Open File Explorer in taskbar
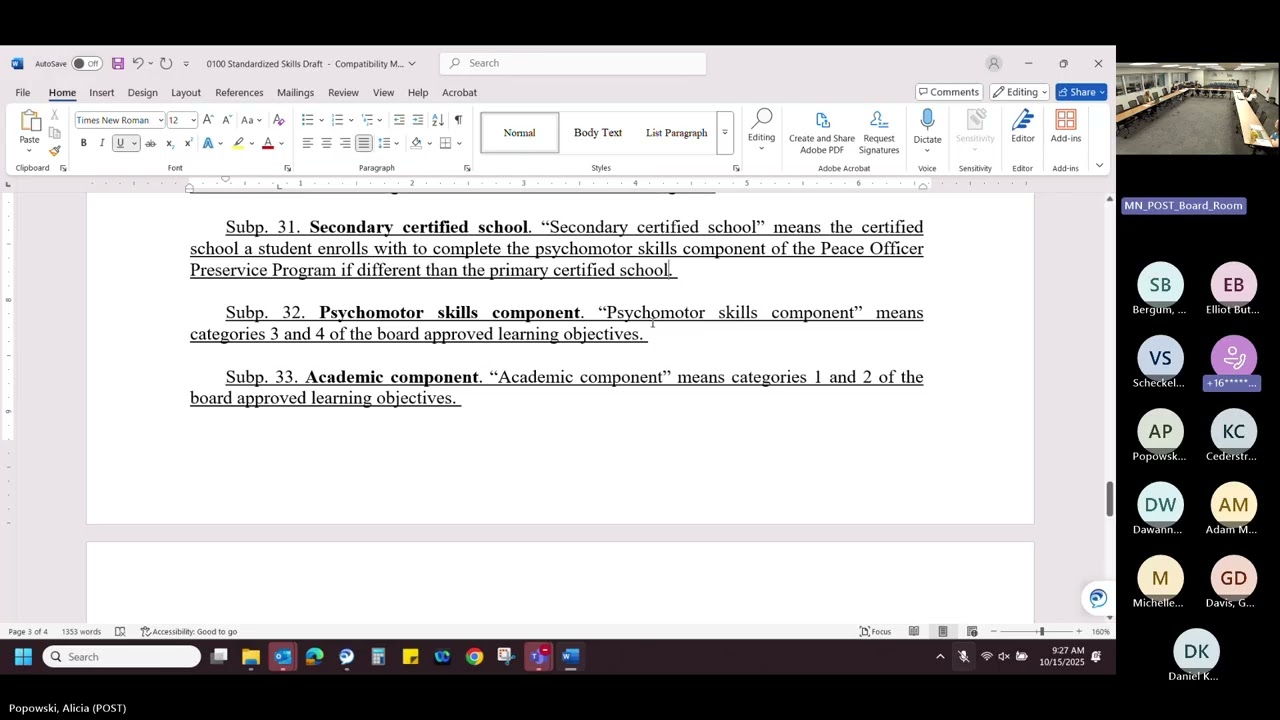This screenshot has height=720, width=1280. click(251, 657)
